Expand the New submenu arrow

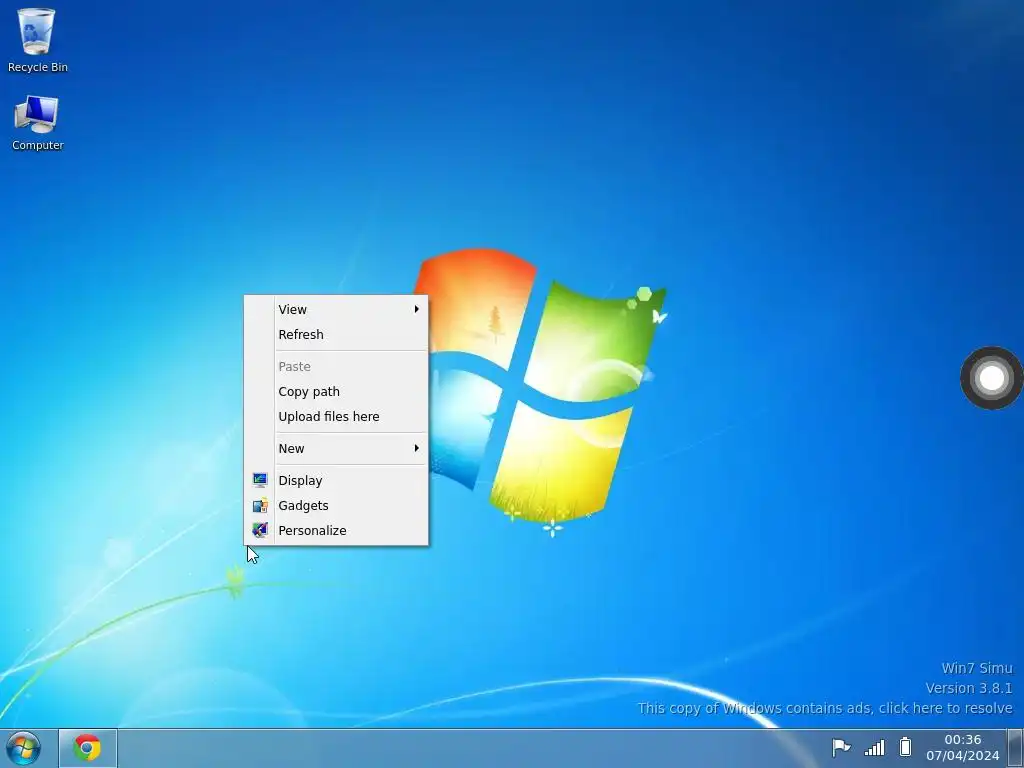(416, 448)
